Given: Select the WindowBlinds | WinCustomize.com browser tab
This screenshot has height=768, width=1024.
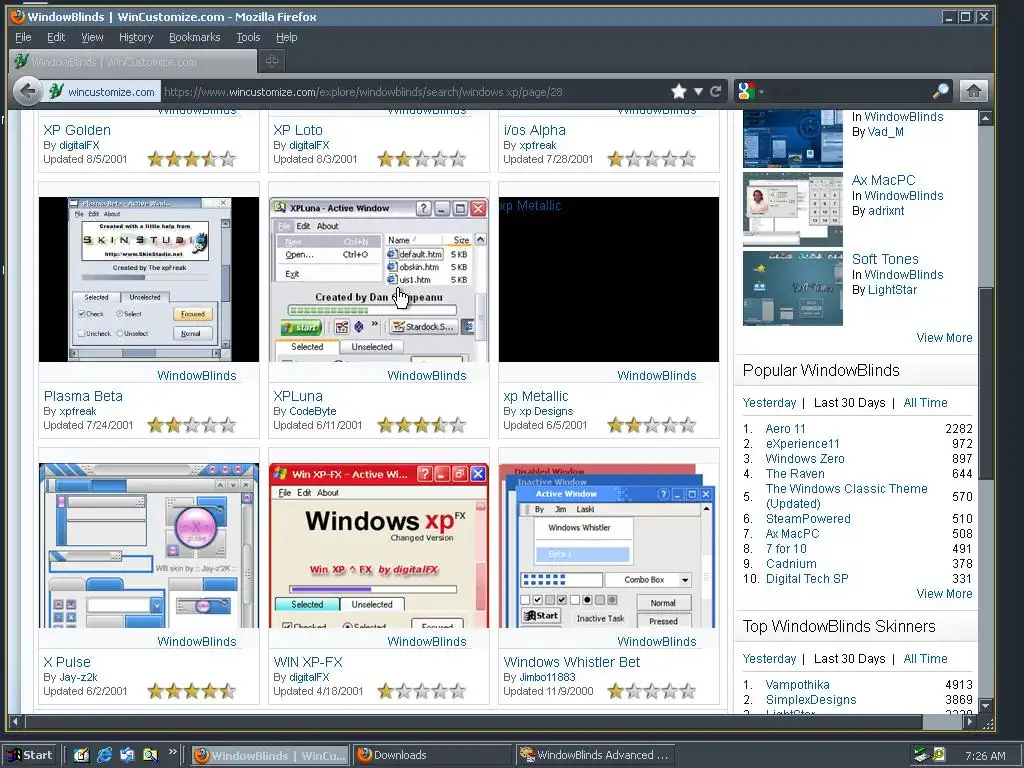Looking at the screenshot, I should 133,61.
